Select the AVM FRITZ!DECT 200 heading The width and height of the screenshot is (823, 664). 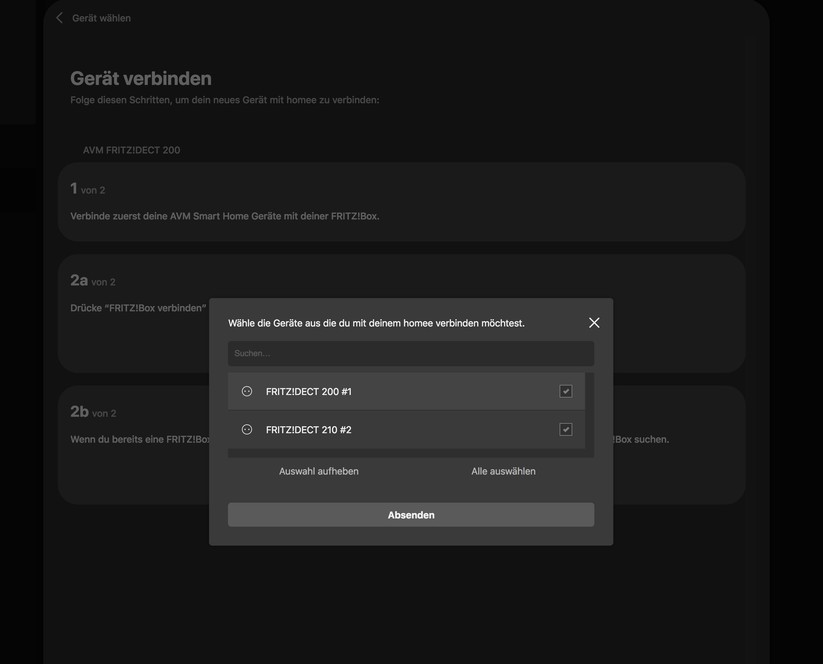(x=132, y=149)
